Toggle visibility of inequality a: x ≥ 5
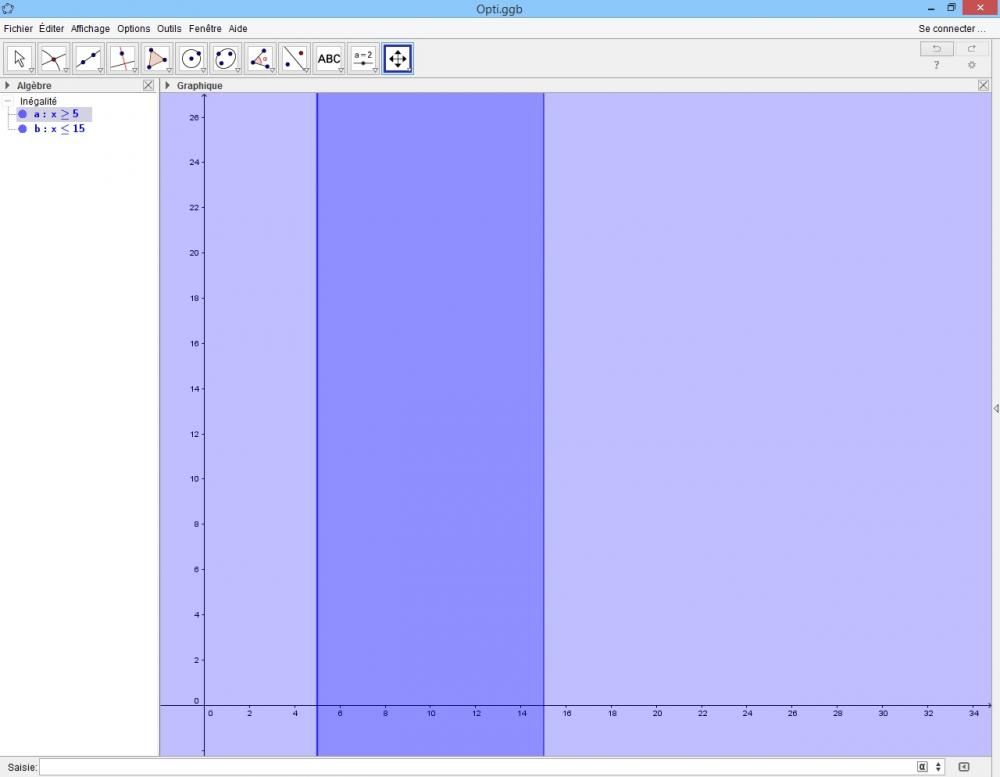Viewport: 1000px width, 777px height. coord(22,114)
